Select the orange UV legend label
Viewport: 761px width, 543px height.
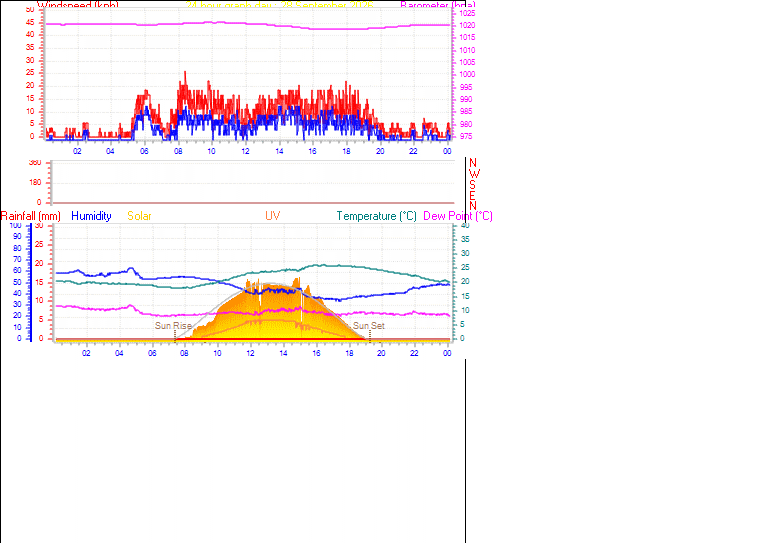(x=272, y=216)
